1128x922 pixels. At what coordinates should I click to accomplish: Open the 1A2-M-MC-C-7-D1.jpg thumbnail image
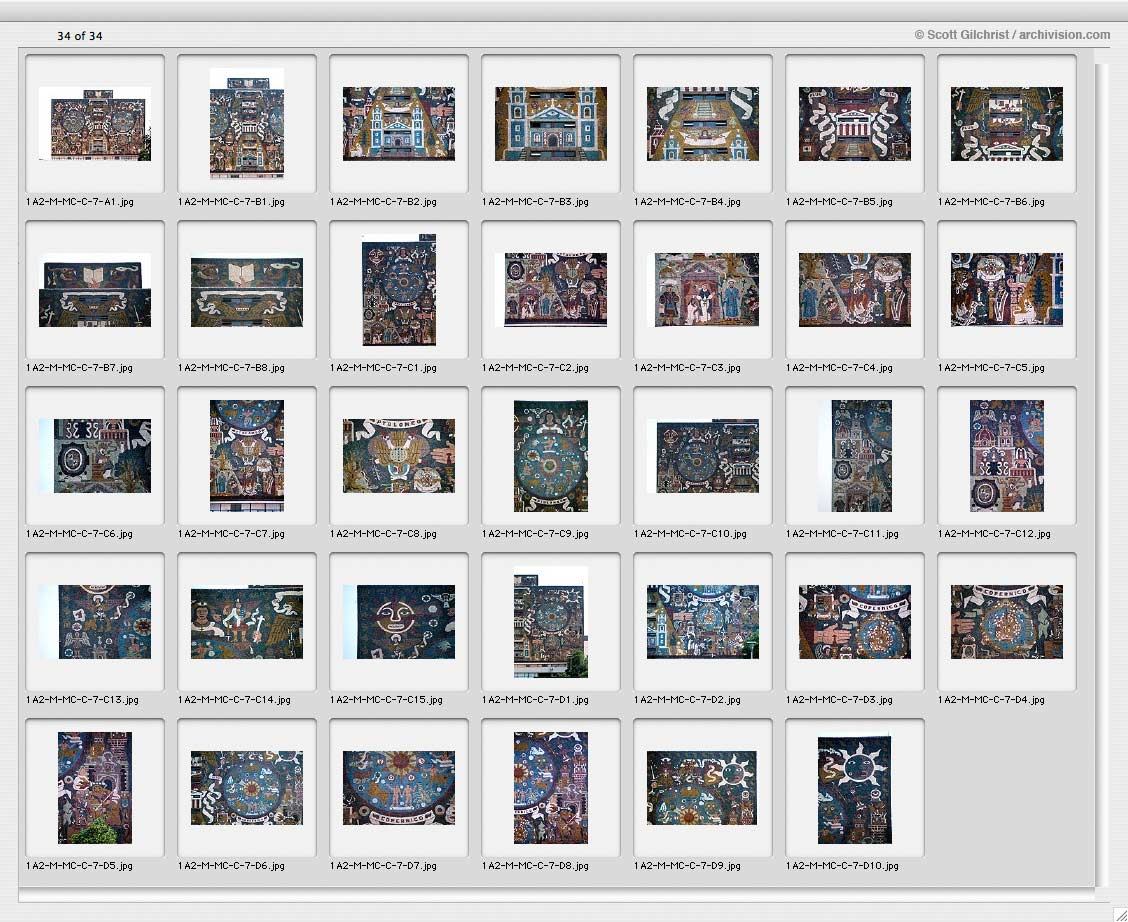(x=551, y=622)
